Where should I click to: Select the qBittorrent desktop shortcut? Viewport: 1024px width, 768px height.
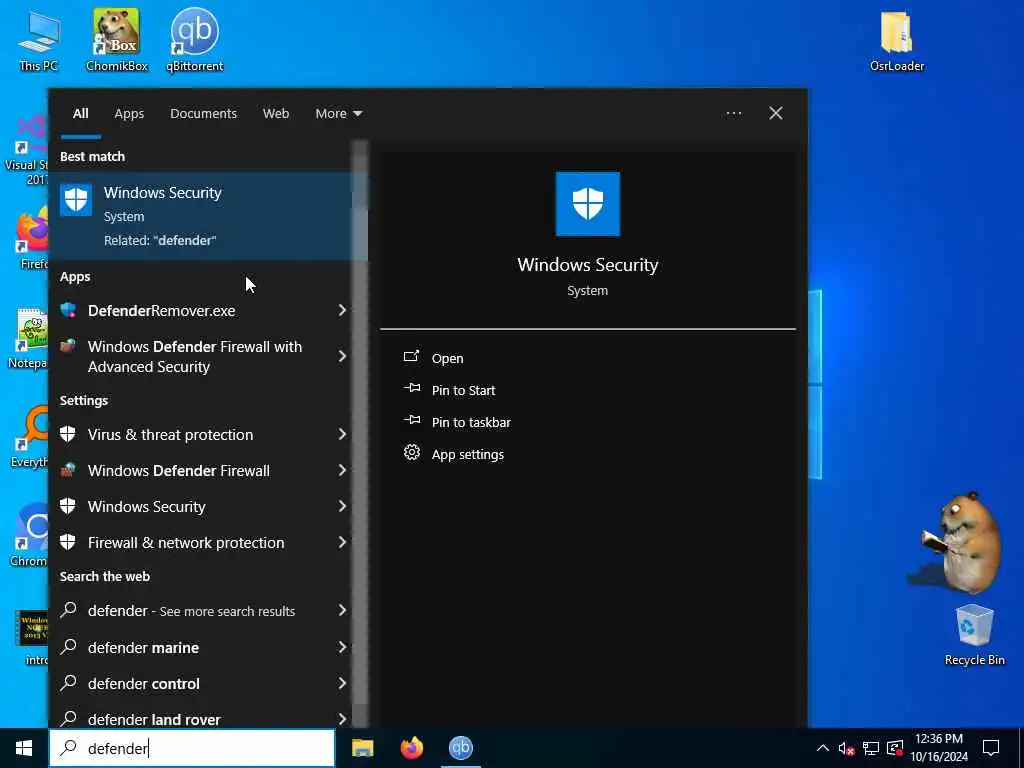194,40
